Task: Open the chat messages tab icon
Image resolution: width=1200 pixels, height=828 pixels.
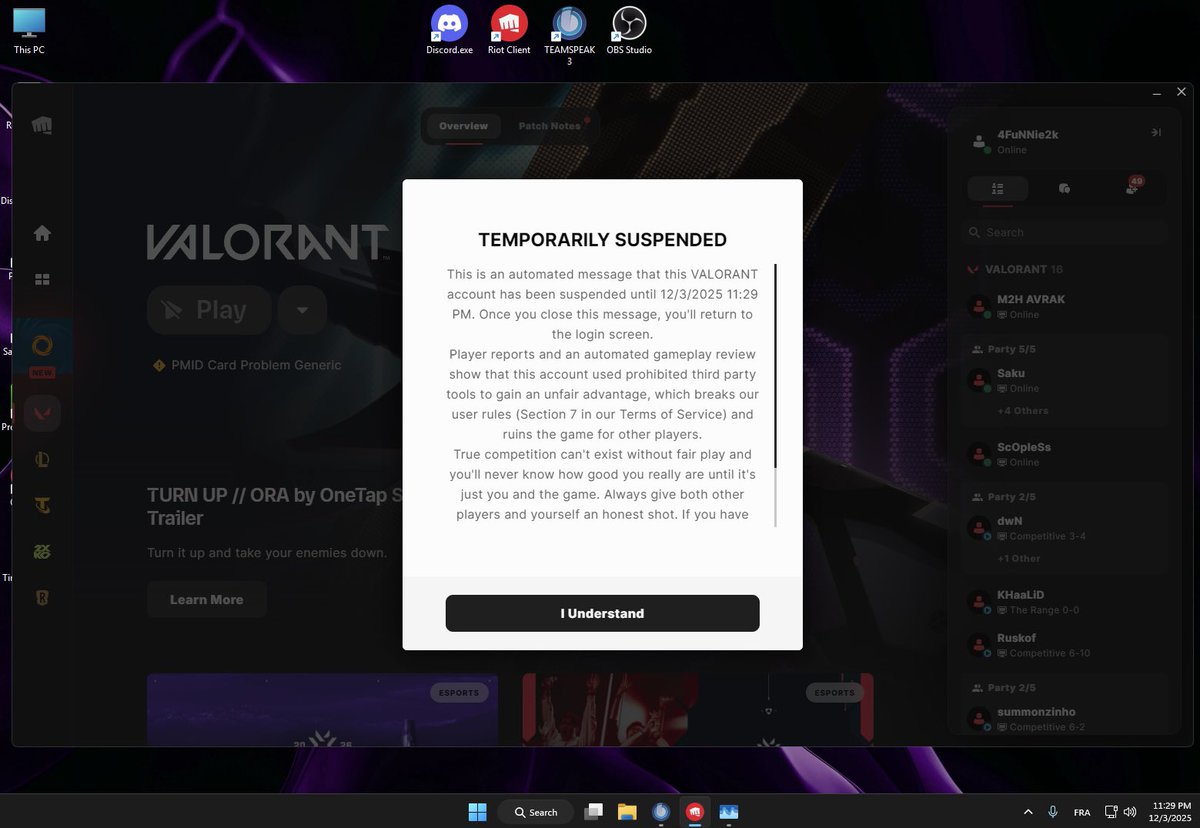Action: point(1064,188)
